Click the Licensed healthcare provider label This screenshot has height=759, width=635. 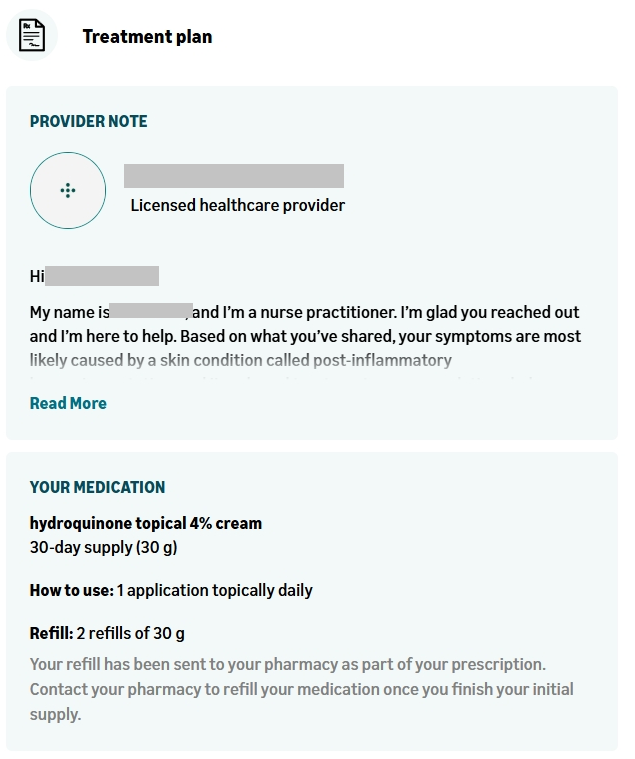[238, 206]
